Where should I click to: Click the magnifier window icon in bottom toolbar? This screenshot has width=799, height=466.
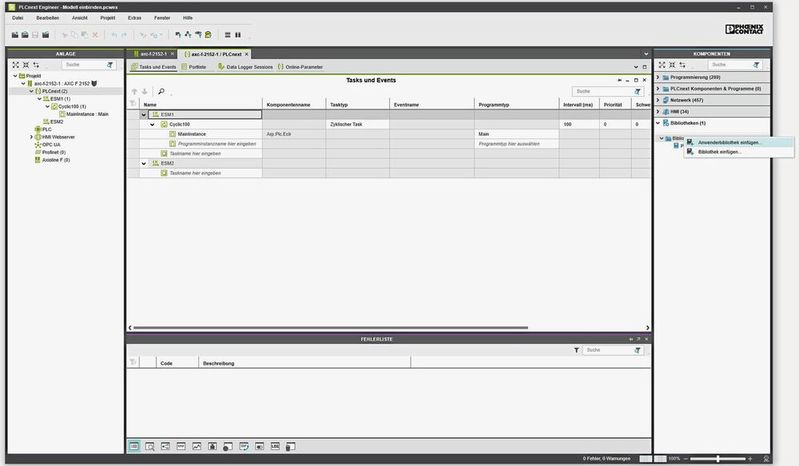tap(150, 446)
